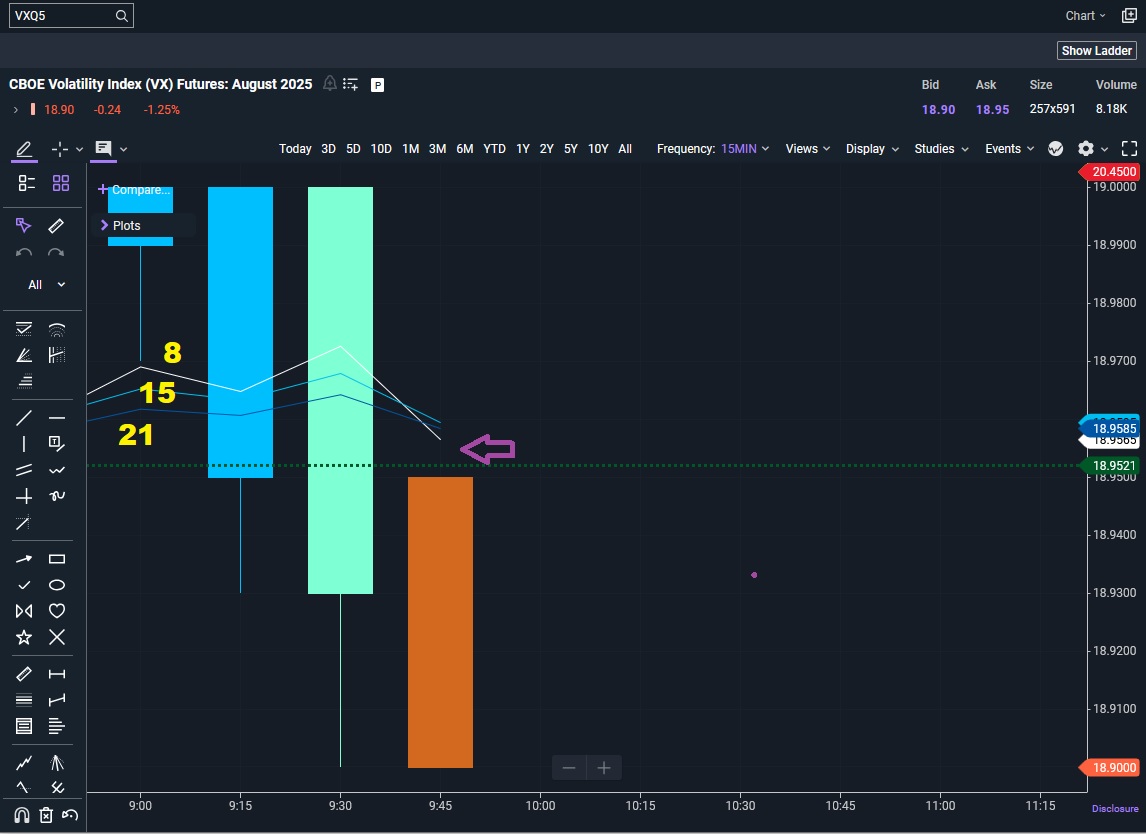
Task: Set time range to YTD
Action: (x=494, y=148)
